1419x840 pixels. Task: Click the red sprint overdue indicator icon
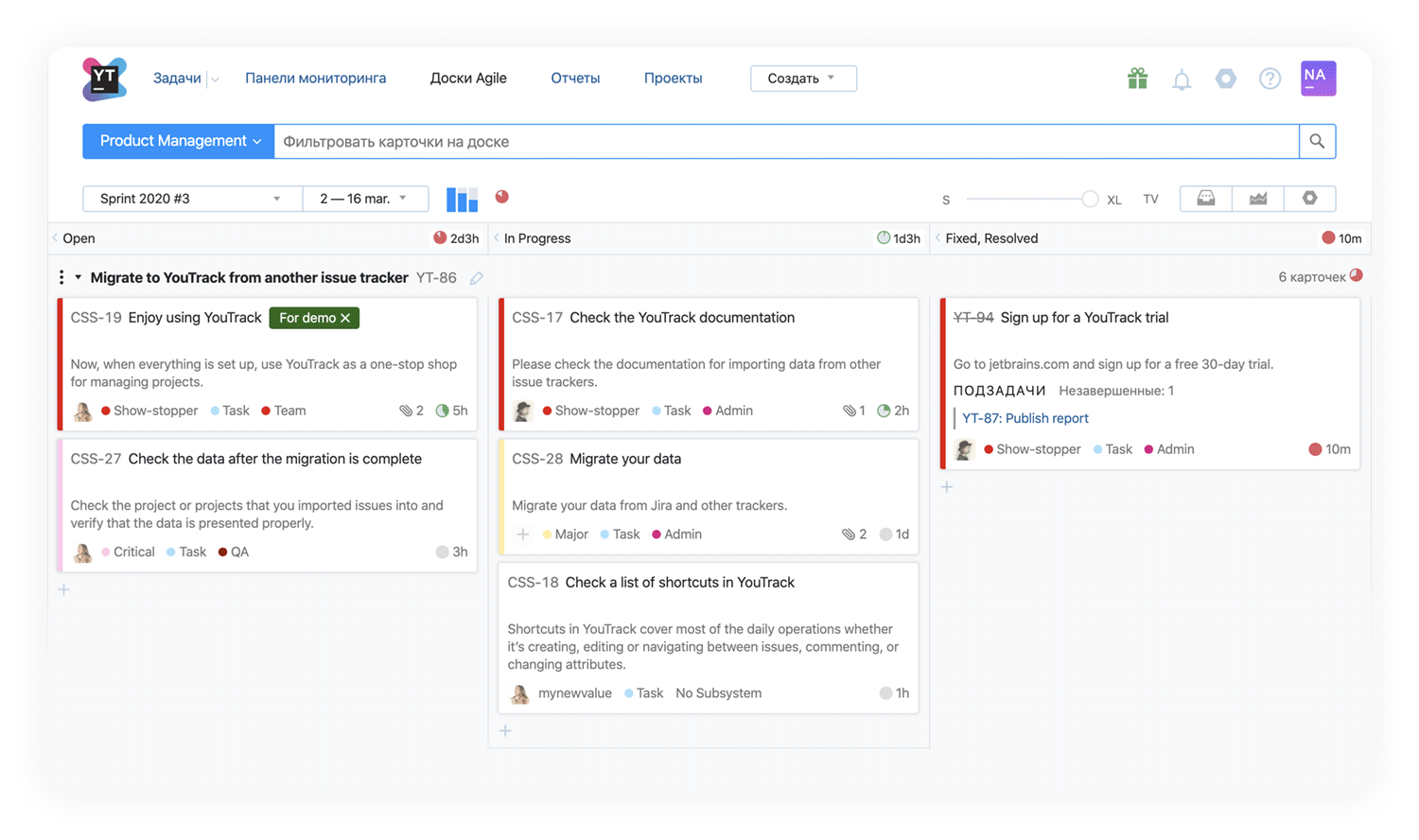coord(502,197)
